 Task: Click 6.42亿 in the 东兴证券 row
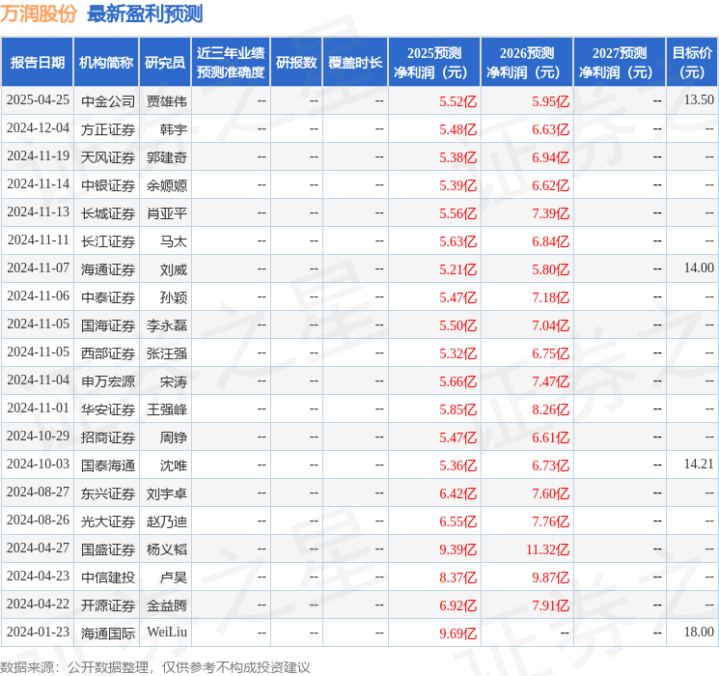[x=458, y=494]
